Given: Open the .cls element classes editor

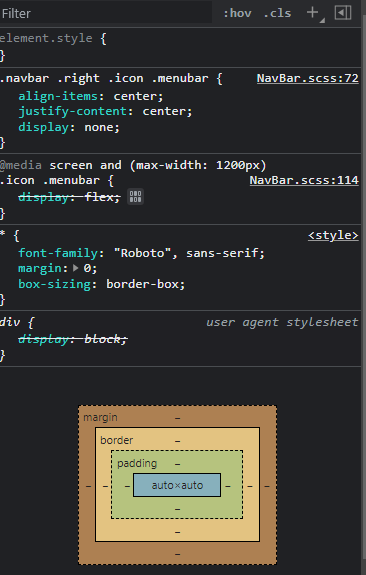Looking at the screenshot, I should pos(277,14).
